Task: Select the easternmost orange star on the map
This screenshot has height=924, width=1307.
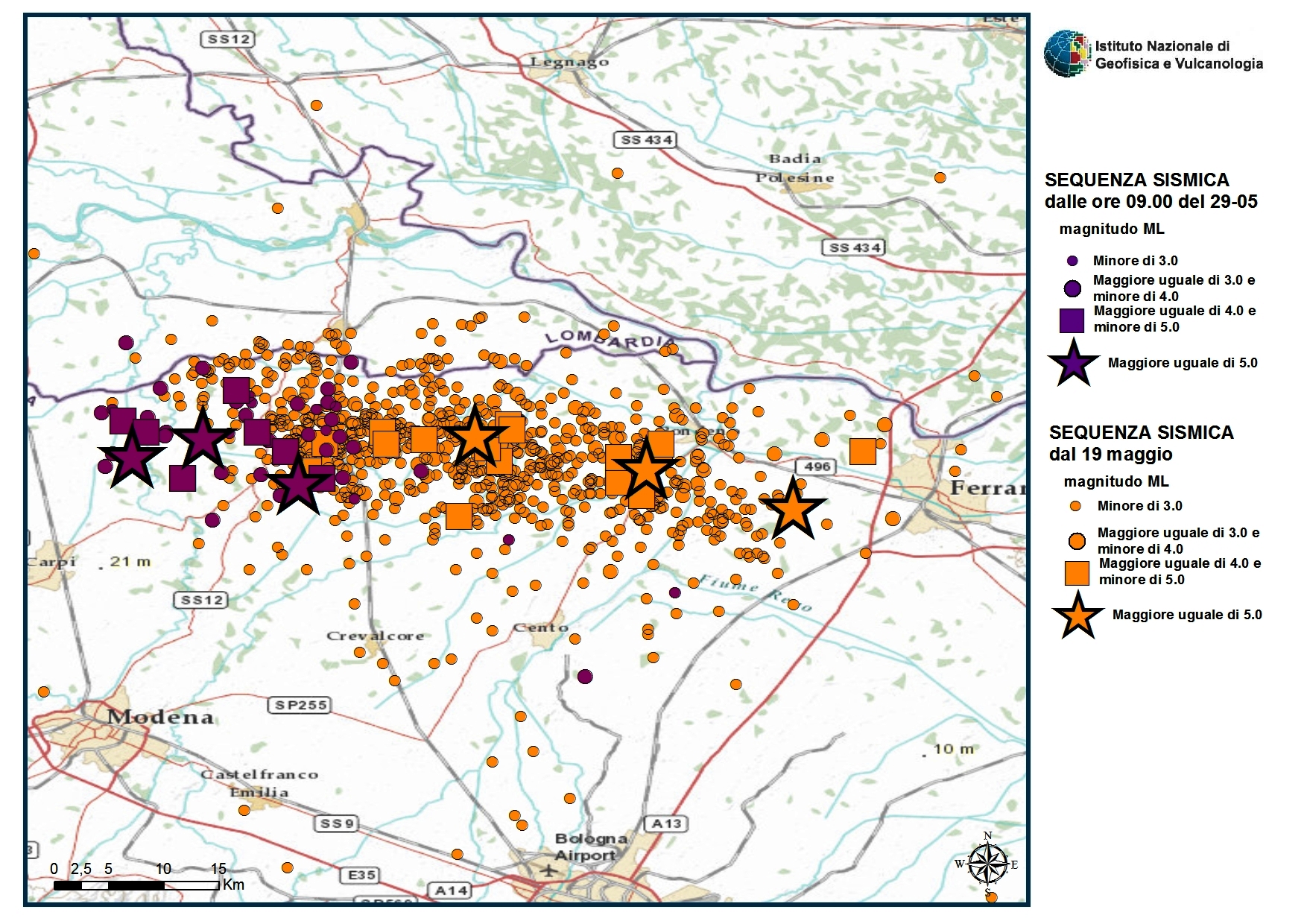Action: (792, 510)
